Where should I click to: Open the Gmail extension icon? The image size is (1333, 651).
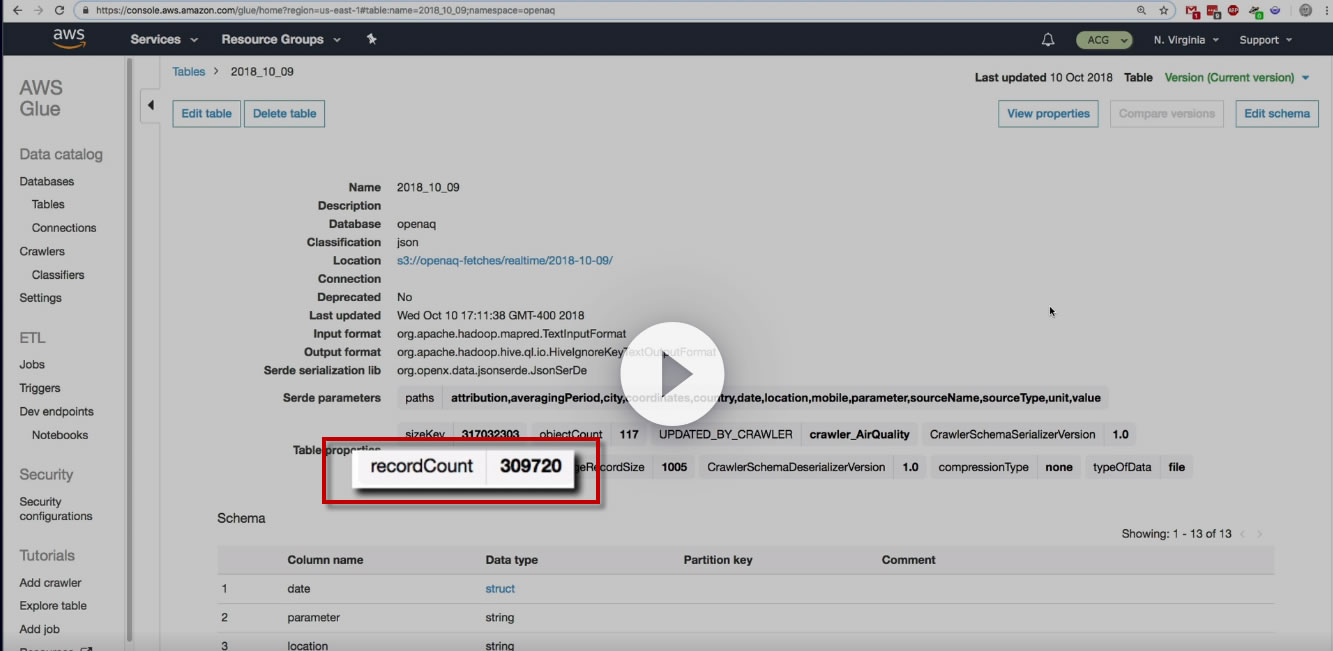pos(1192,11)
